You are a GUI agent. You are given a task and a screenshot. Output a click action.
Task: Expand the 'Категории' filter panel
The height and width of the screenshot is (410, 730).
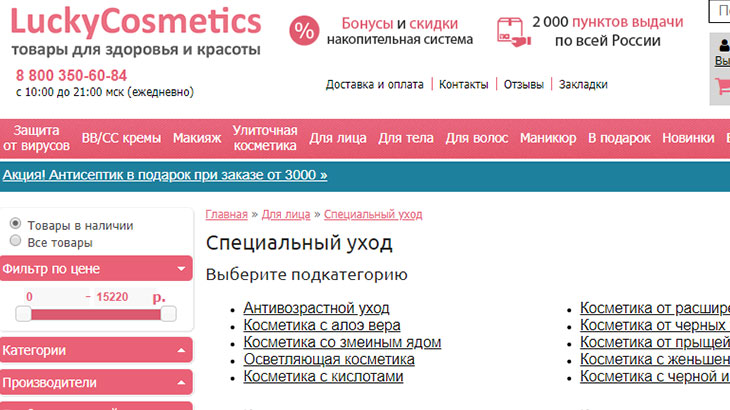click(x=181, y=350)
